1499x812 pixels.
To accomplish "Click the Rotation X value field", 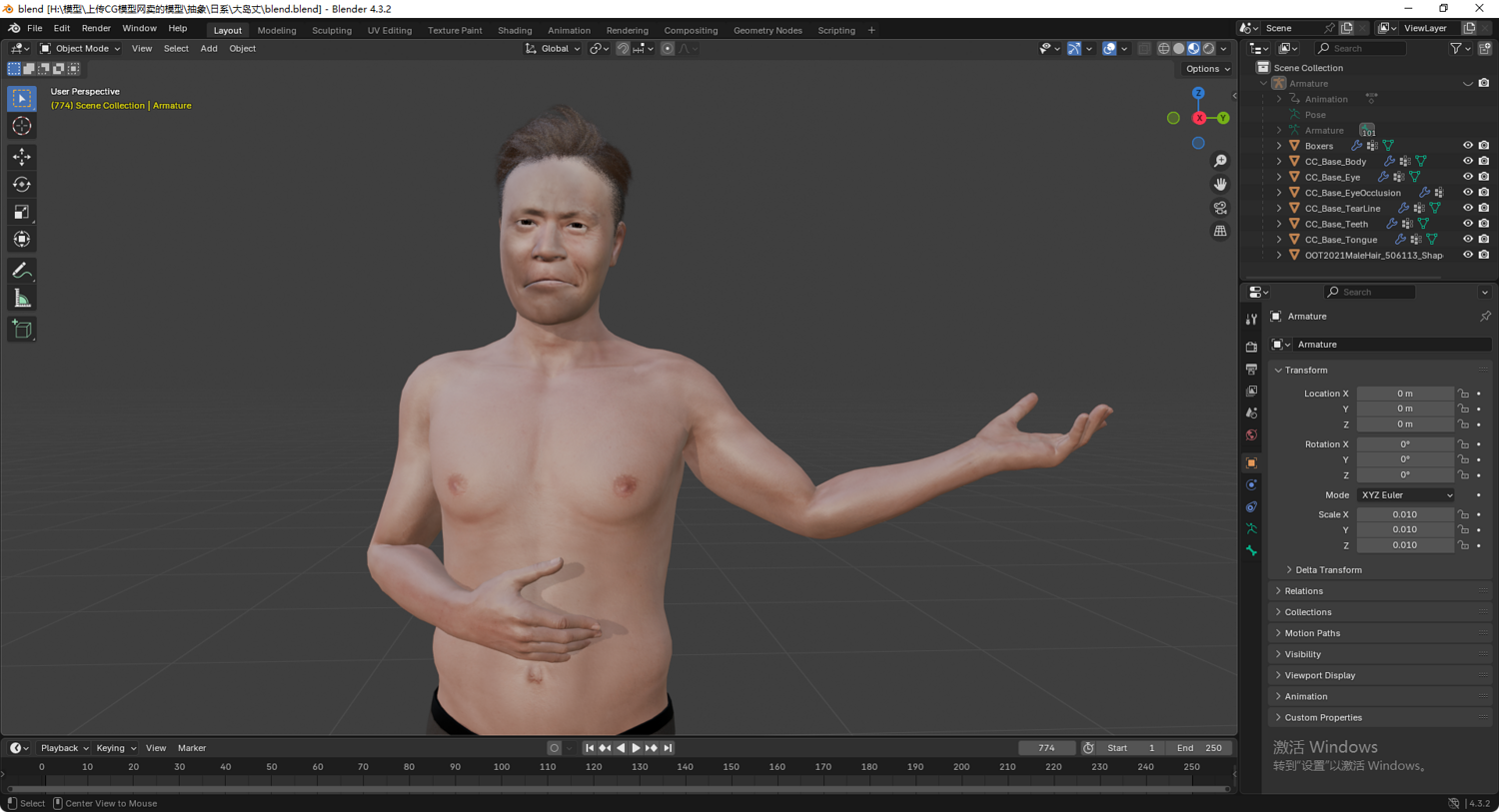I will (x=1405, y=444).
